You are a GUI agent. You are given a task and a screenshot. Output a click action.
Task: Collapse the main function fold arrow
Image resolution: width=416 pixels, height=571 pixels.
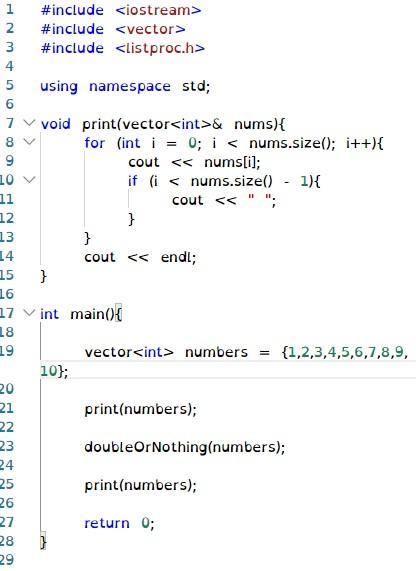pyautogui.click(x=29, y=312)
